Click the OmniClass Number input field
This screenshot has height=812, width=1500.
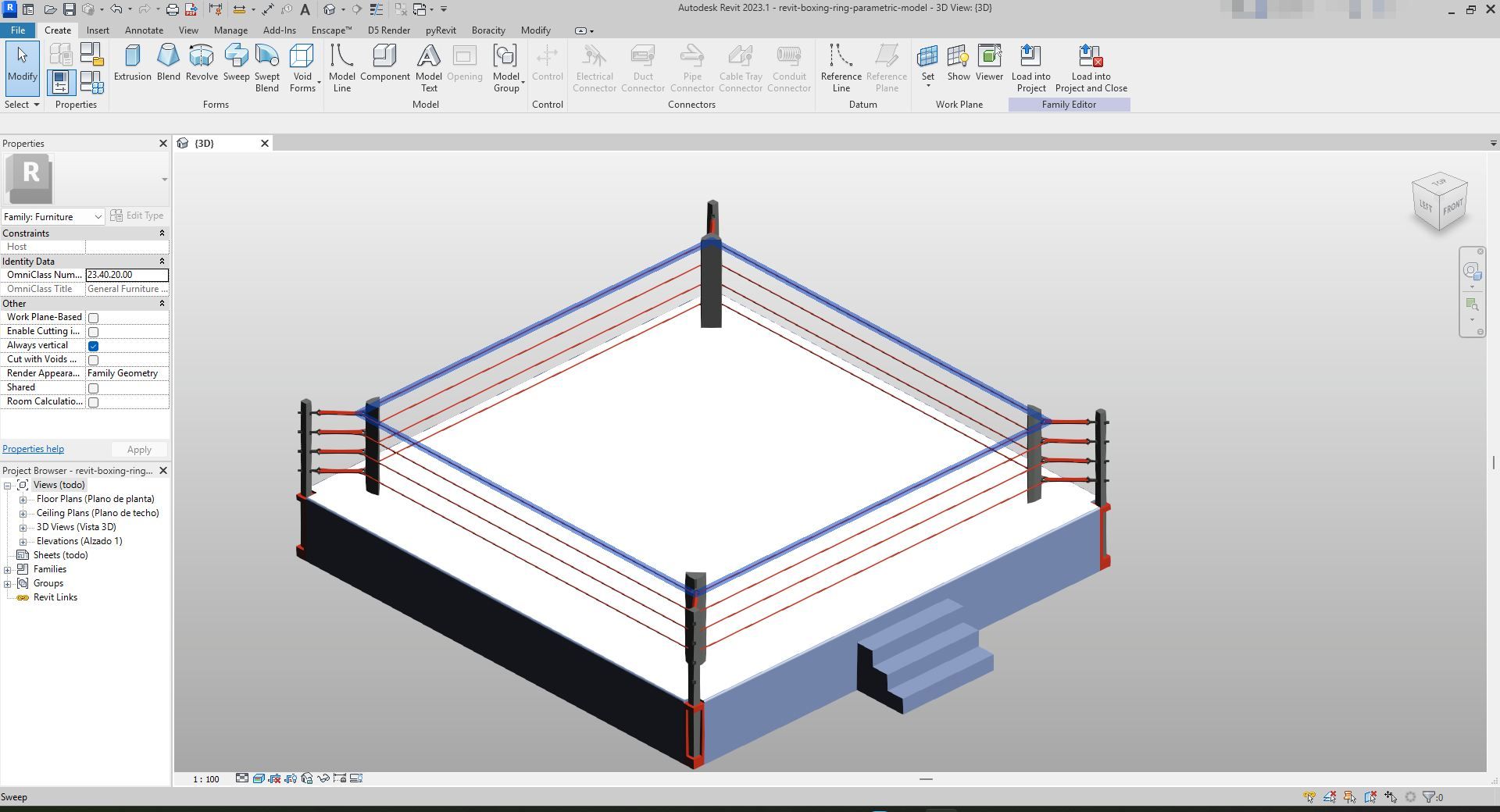click(127, 275)
